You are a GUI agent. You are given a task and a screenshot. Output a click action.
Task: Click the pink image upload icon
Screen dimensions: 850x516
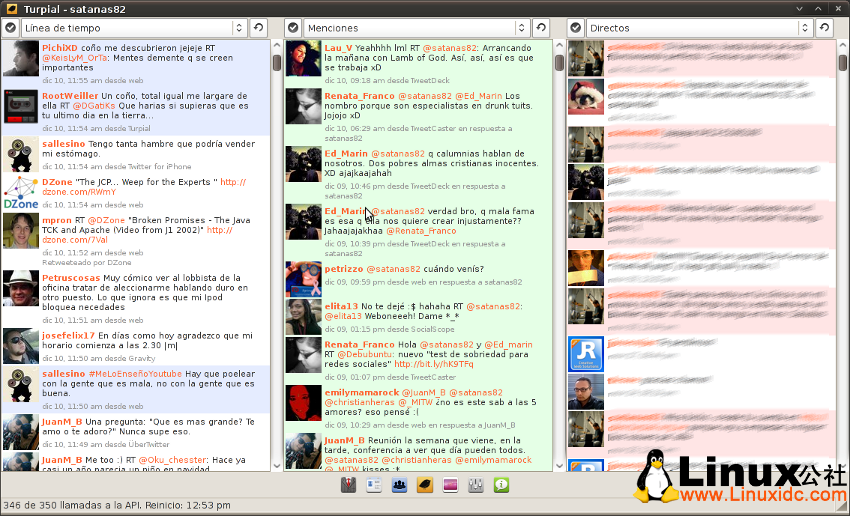click(x=450, y=485)
